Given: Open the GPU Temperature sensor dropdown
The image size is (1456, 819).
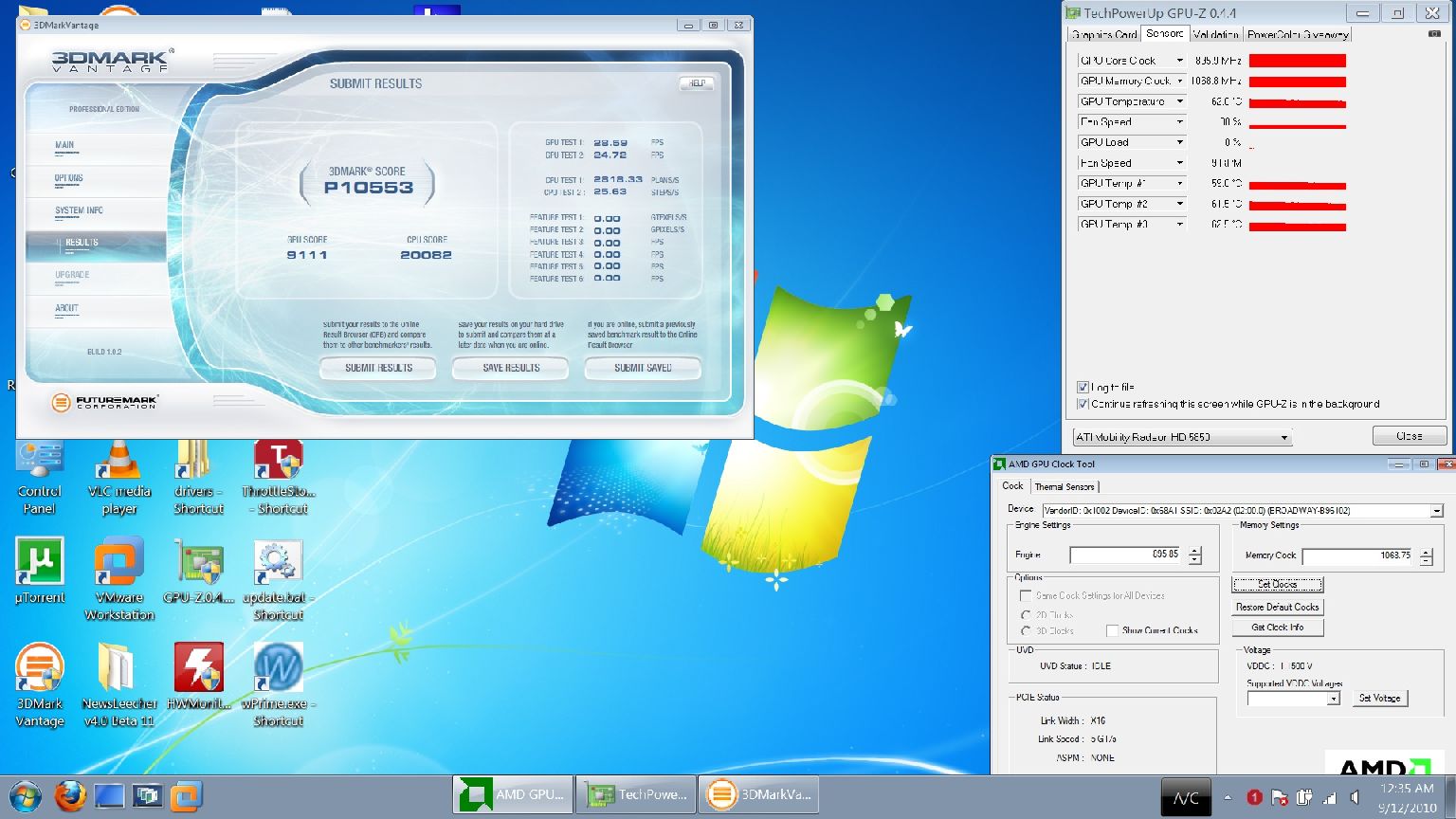Looking at the screenshot, I should pyautogui.click(x=1180, y=101).
